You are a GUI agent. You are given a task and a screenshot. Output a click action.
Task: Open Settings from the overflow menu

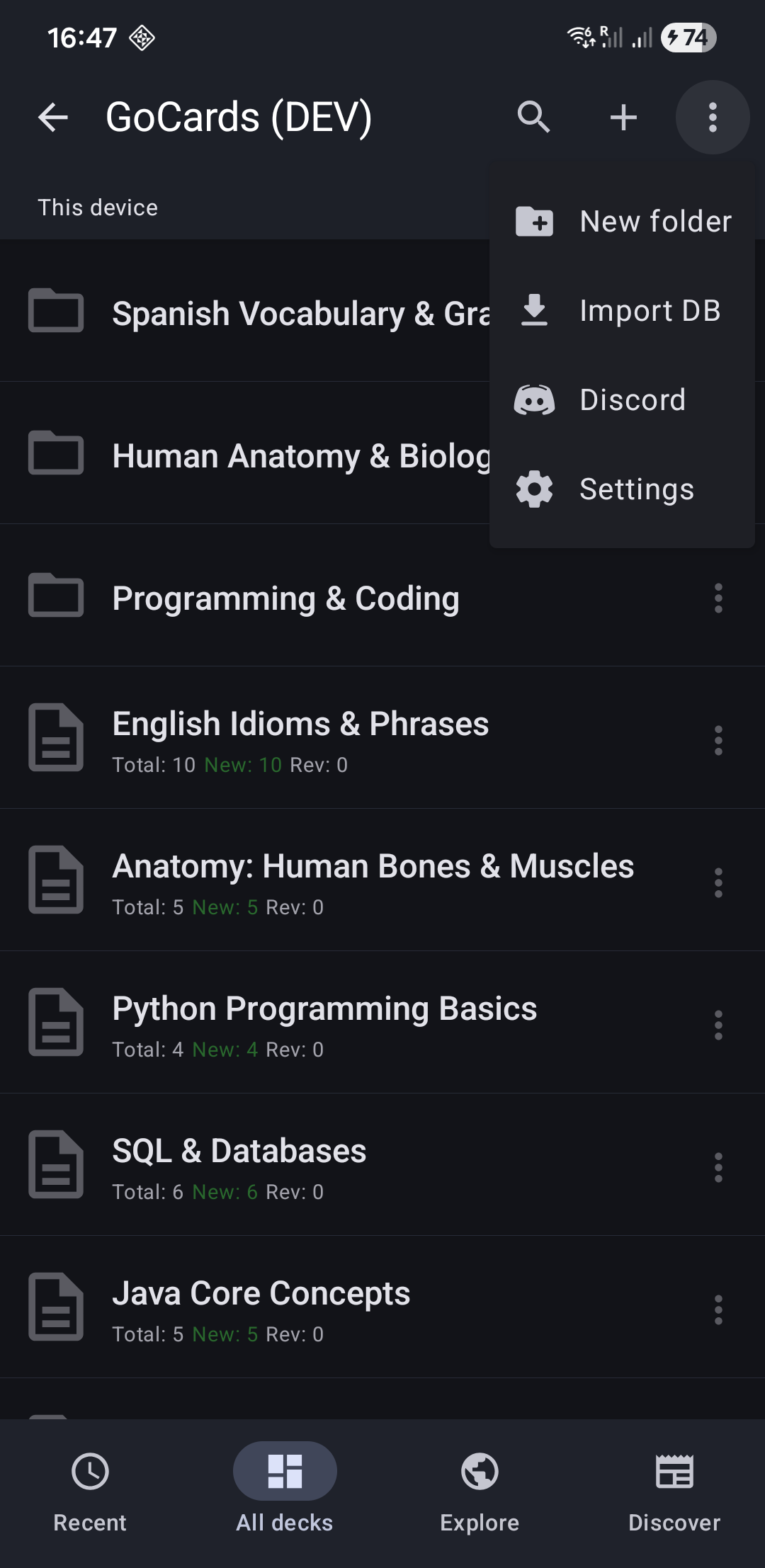[x=622, y=489]
